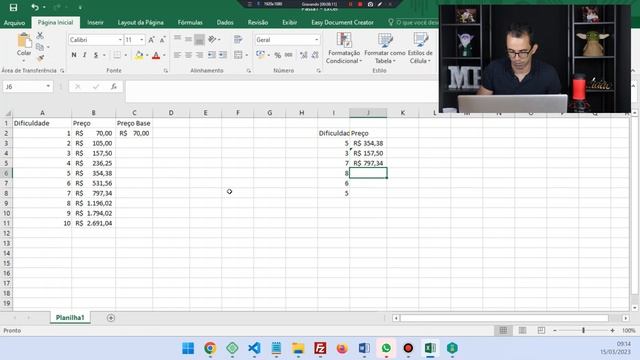Open the Geral number format dropdown

coord(317,40)
